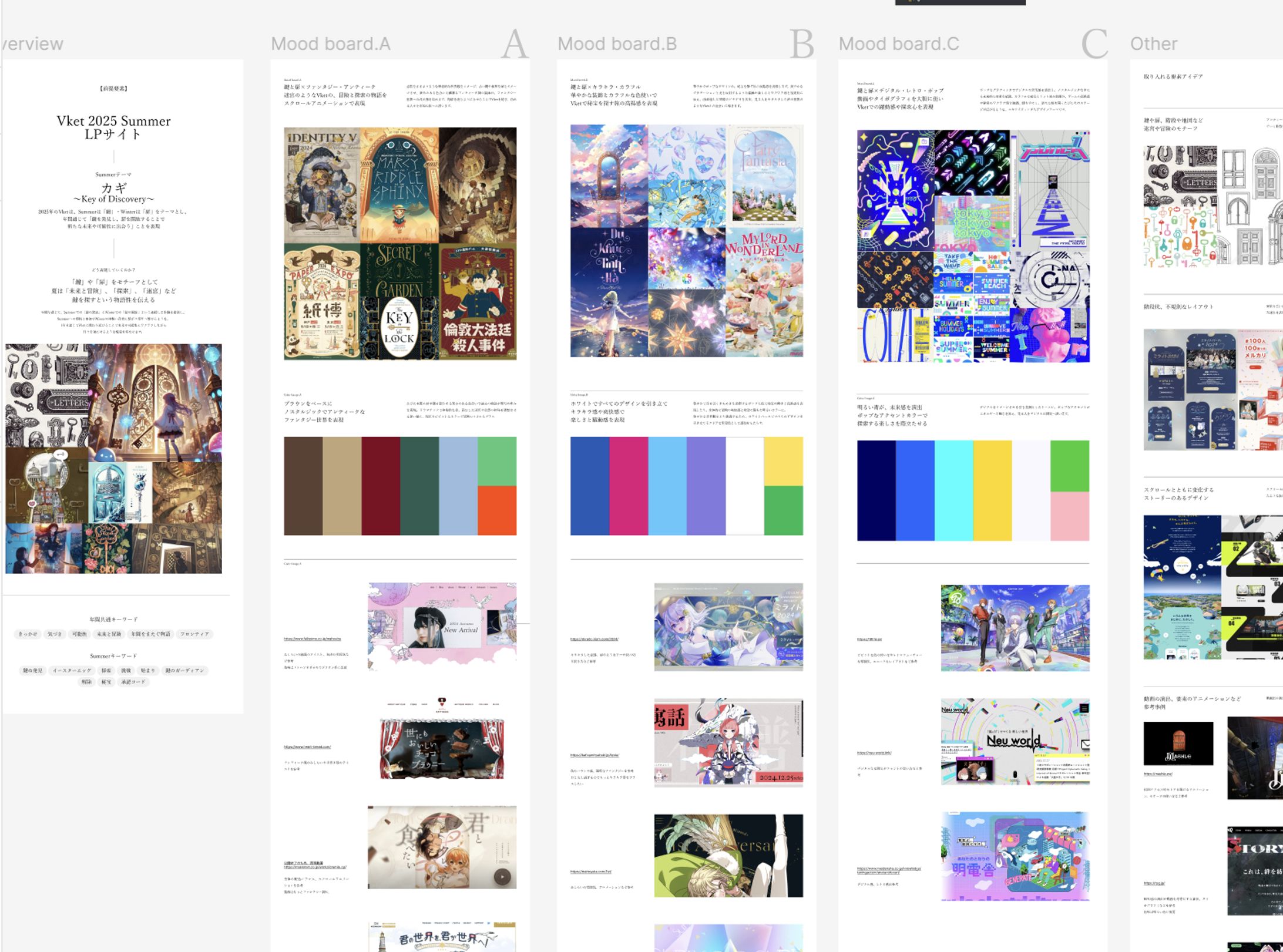This screenshot has width=1283, height=952.
Task: Select the 紙博 Paper Expo poster image
Action: (322, 301)
